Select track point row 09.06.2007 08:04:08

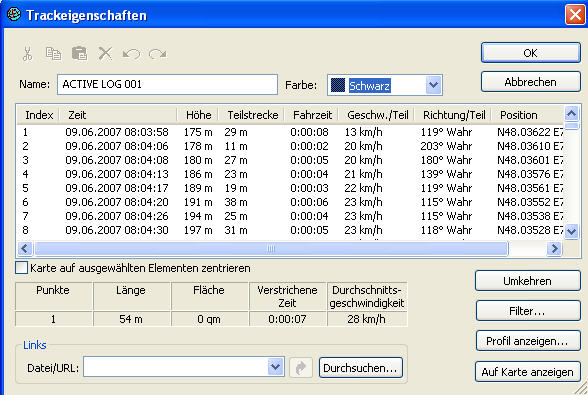point(290,160)
